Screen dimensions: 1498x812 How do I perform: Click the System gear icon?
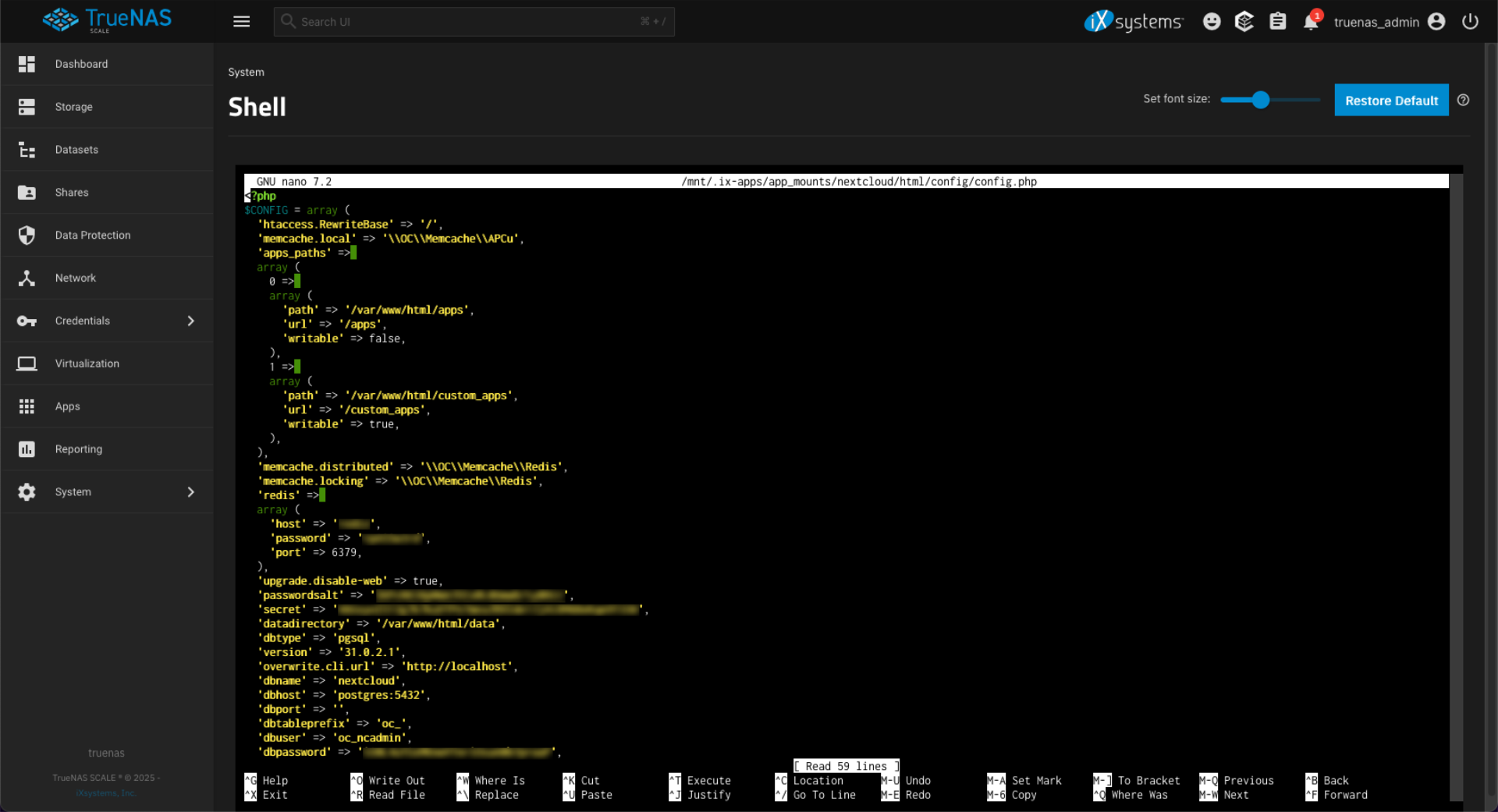(x=27, y=492)
